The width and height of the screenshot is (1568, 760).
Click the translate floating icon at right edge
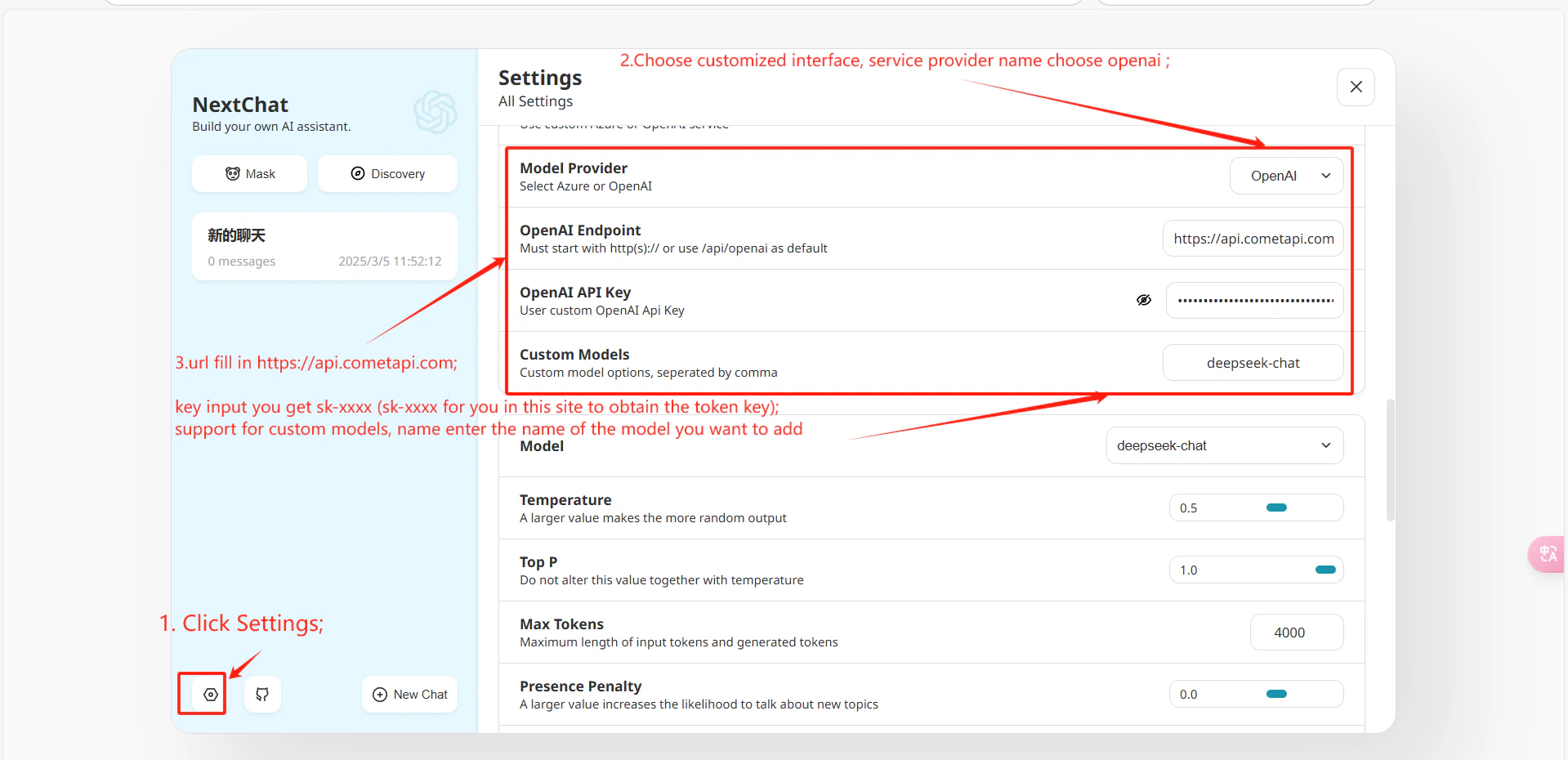point(1548,554)
